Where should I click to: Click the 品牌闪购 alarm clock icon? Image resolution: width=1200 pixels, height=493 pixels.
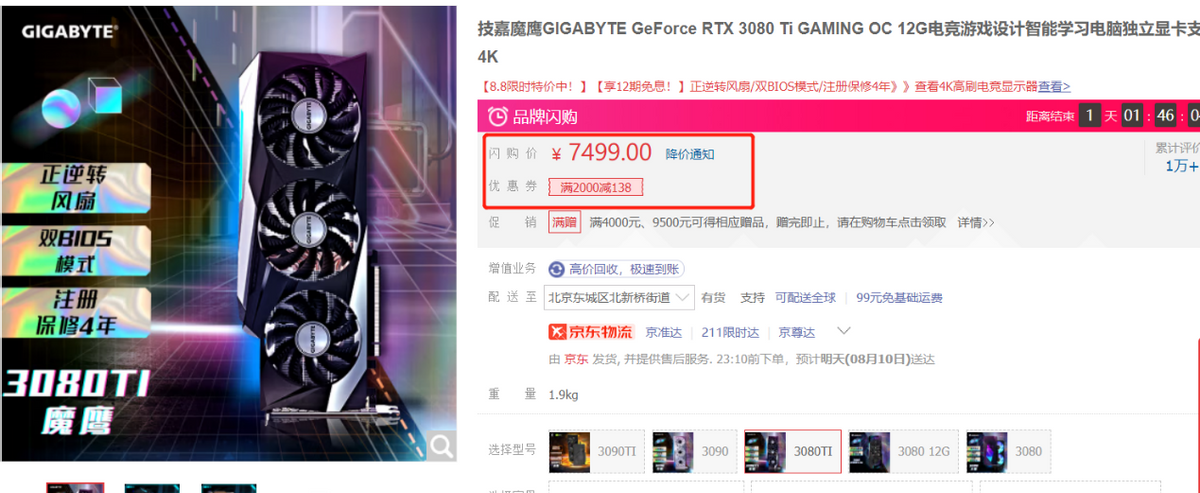click(x=497, y=117)
